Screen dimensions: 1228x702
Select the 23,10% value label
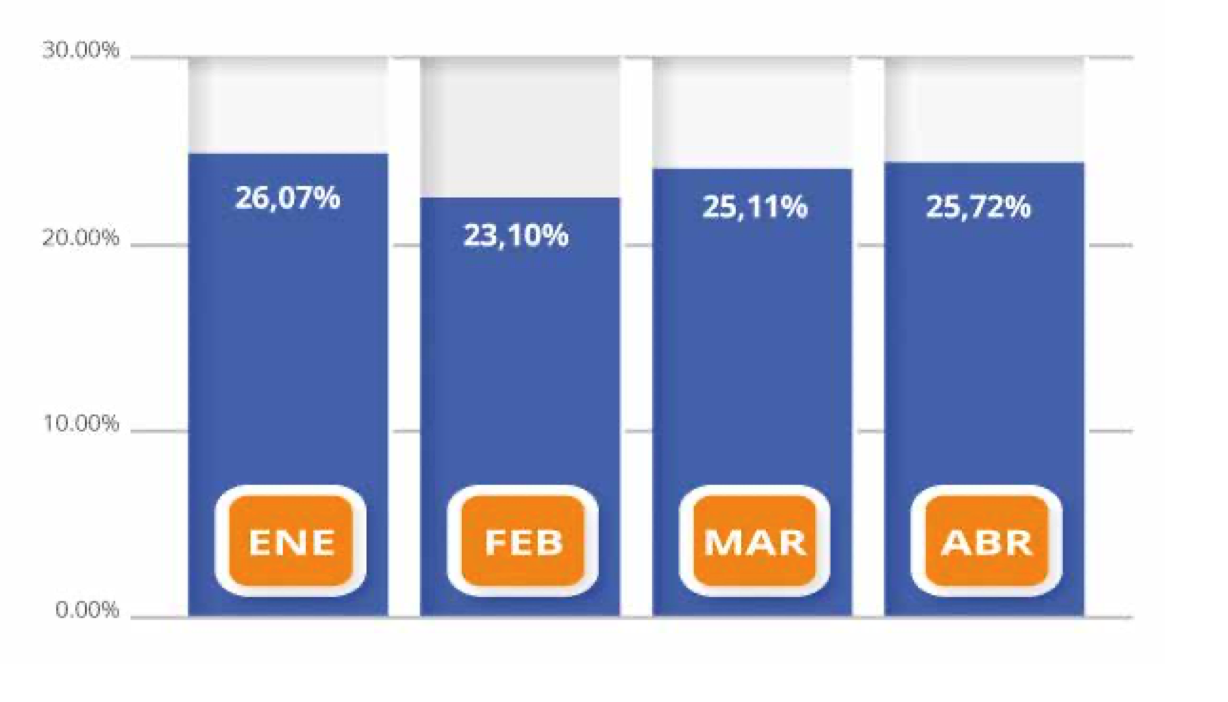click(516, 236)
